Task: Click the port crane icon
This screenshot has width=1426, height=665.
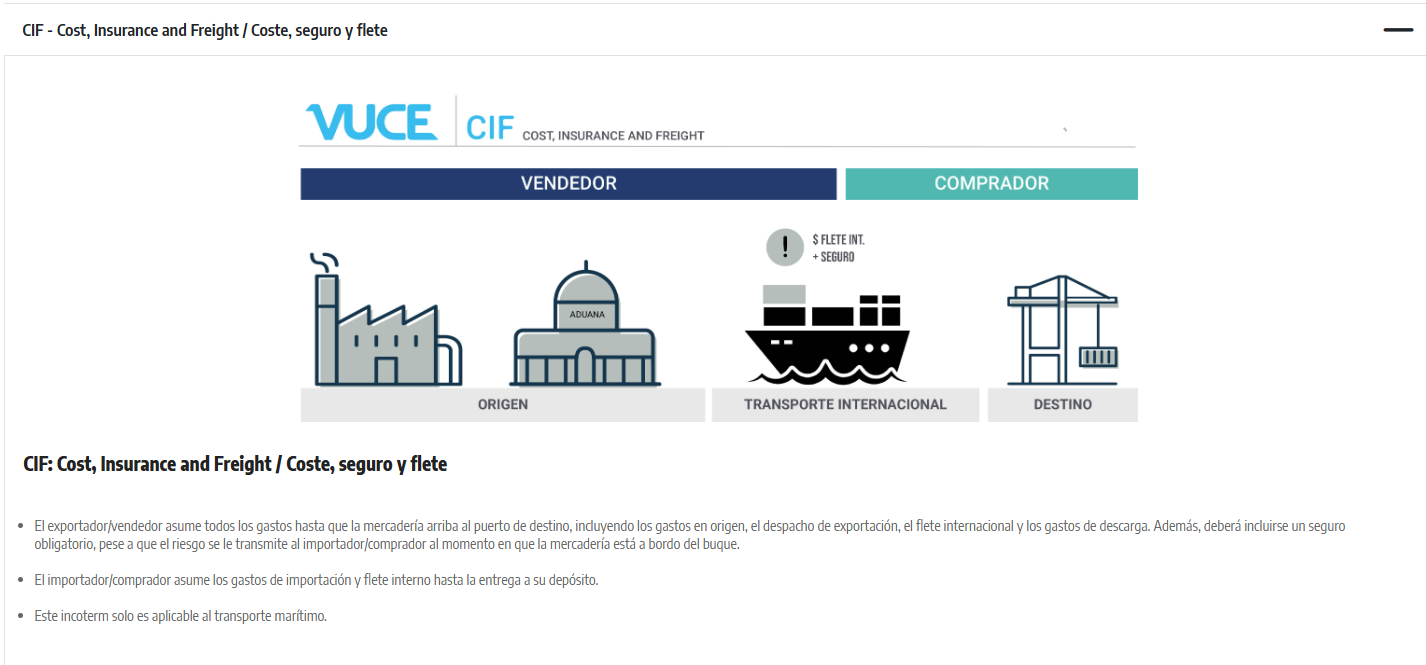Action: pyautogui.click(x=1062, y=331)
